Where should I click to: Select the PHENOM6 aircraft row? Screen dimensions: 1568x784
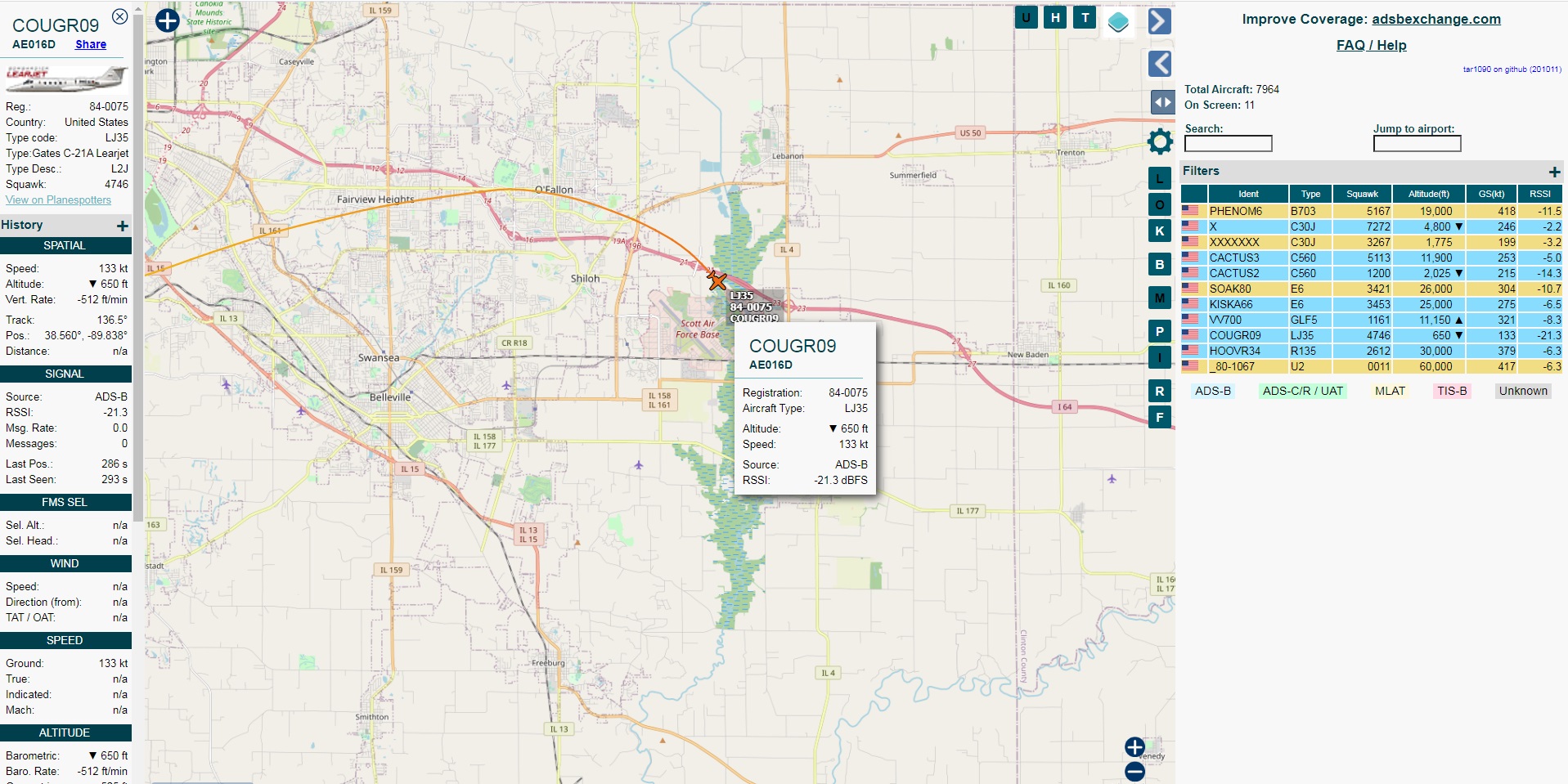tap(1372, 211)
